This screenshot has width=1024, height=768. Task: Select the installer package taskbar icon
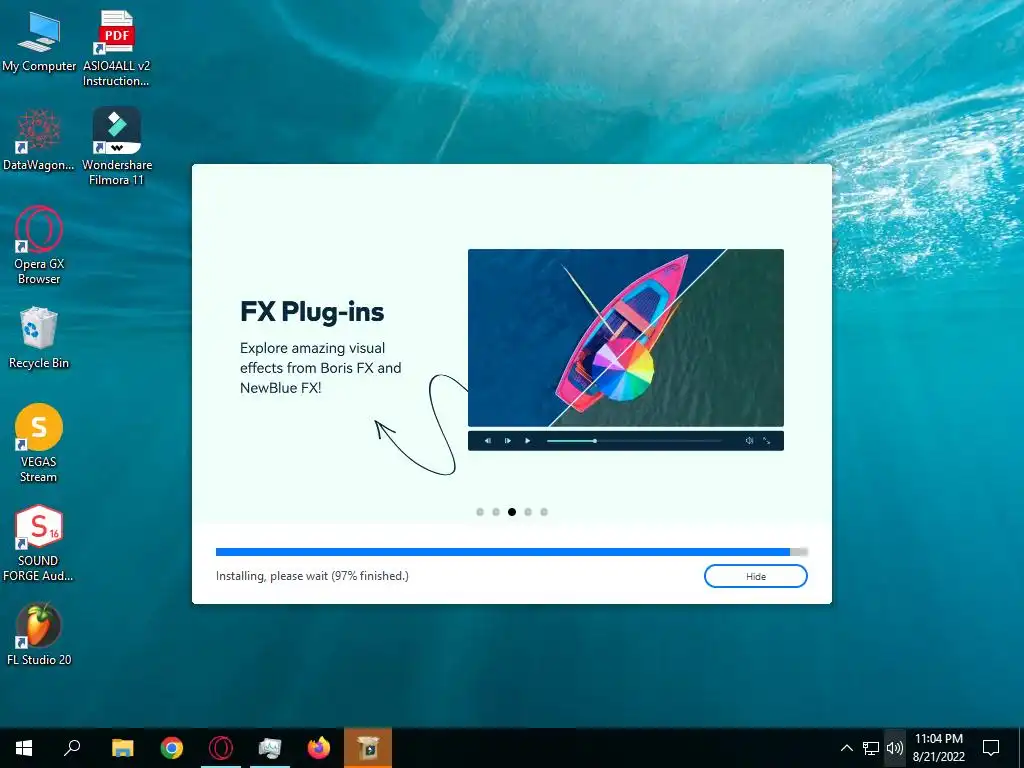pyautogui.click(x=368, y=748)
